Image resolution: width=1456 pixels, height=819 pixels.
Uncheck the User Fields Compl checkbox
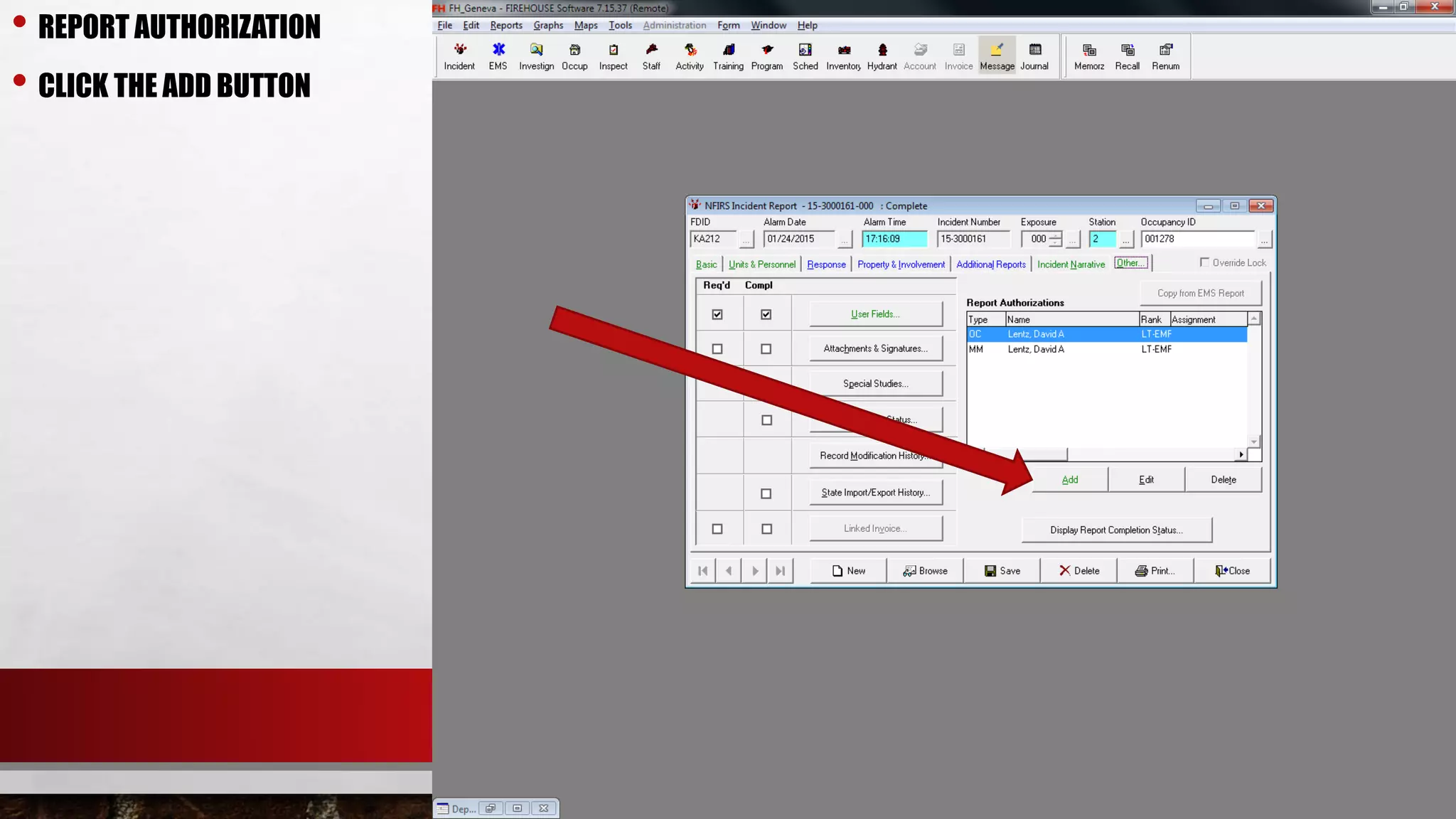tap(766, 314)
